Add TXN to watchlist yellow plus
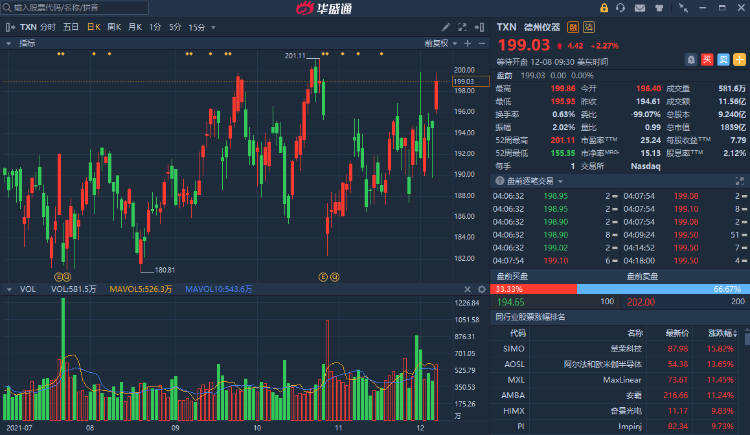This screenshot has height=435, width=750. pos(739,60)
